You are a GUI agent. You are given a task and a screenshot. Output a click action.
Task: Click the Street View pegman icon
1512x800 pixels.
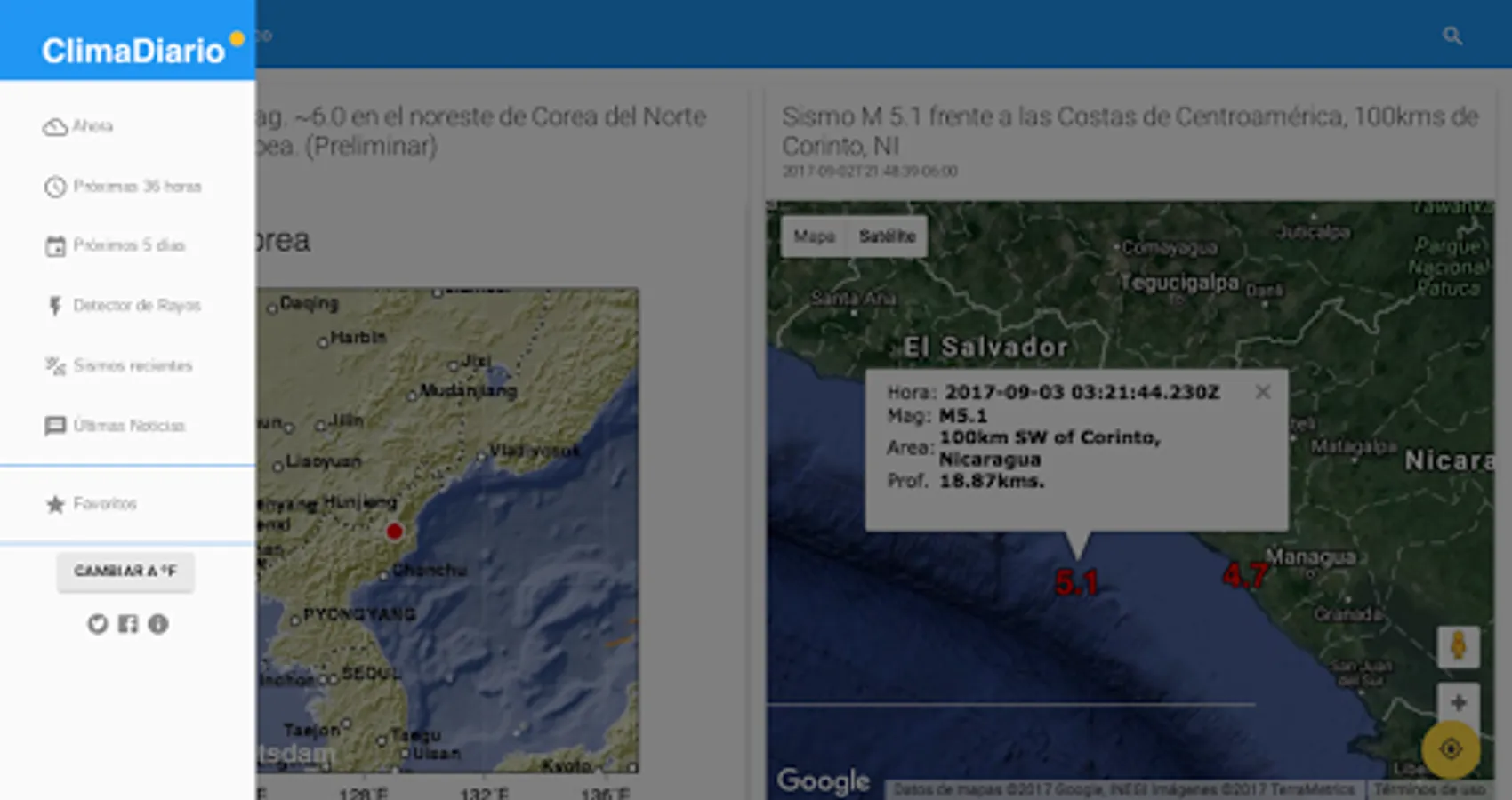tap(1459, 646)
